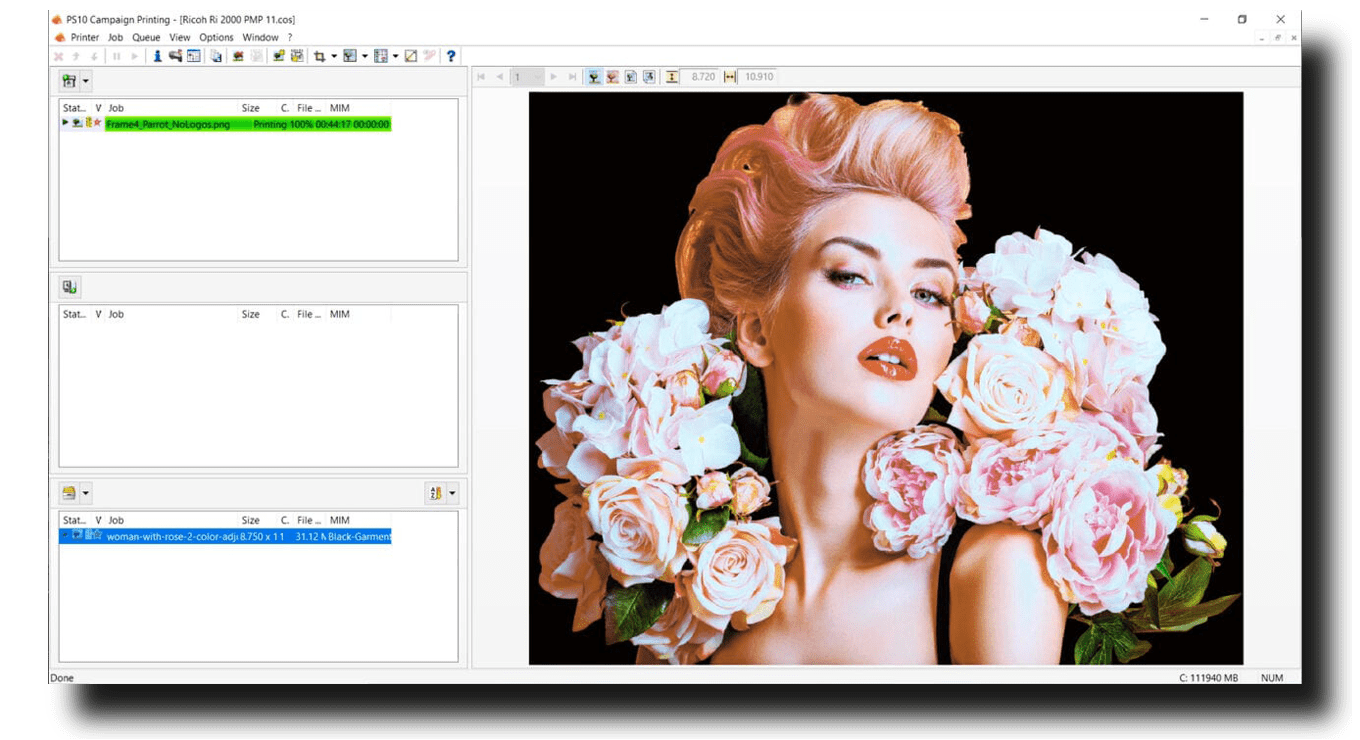Click the pause icon in main toolbar
The width and height of the screenshot is (1360, 740).
(116, 57)
